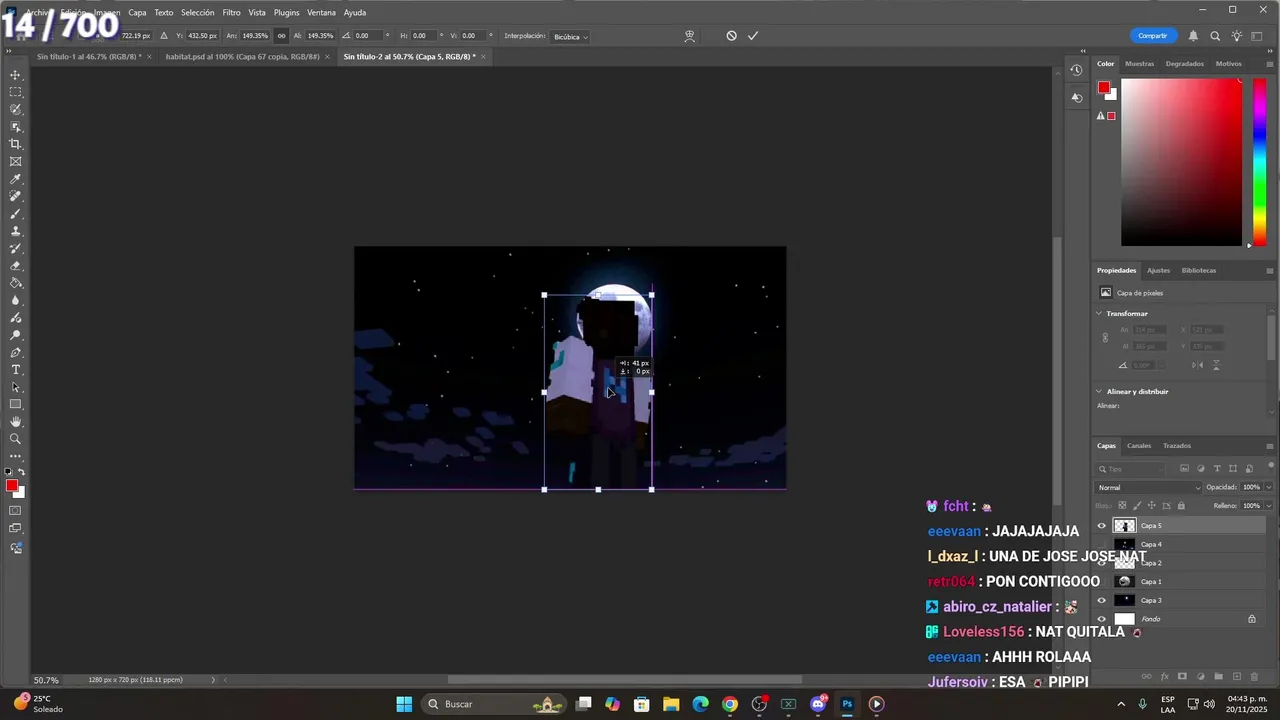The height and width of the screenshot is (720, 1280).
Task: Click the foreground red color swatch in toolbar
Action: (x=11, y=486)
